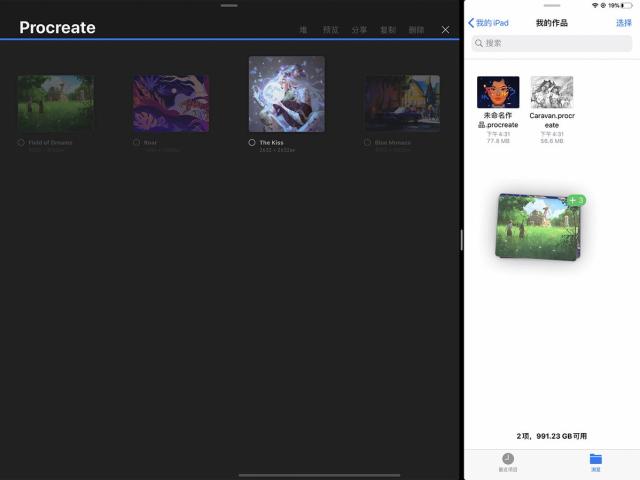Click the 我的作品 folder title

click(x=552, y=23)
